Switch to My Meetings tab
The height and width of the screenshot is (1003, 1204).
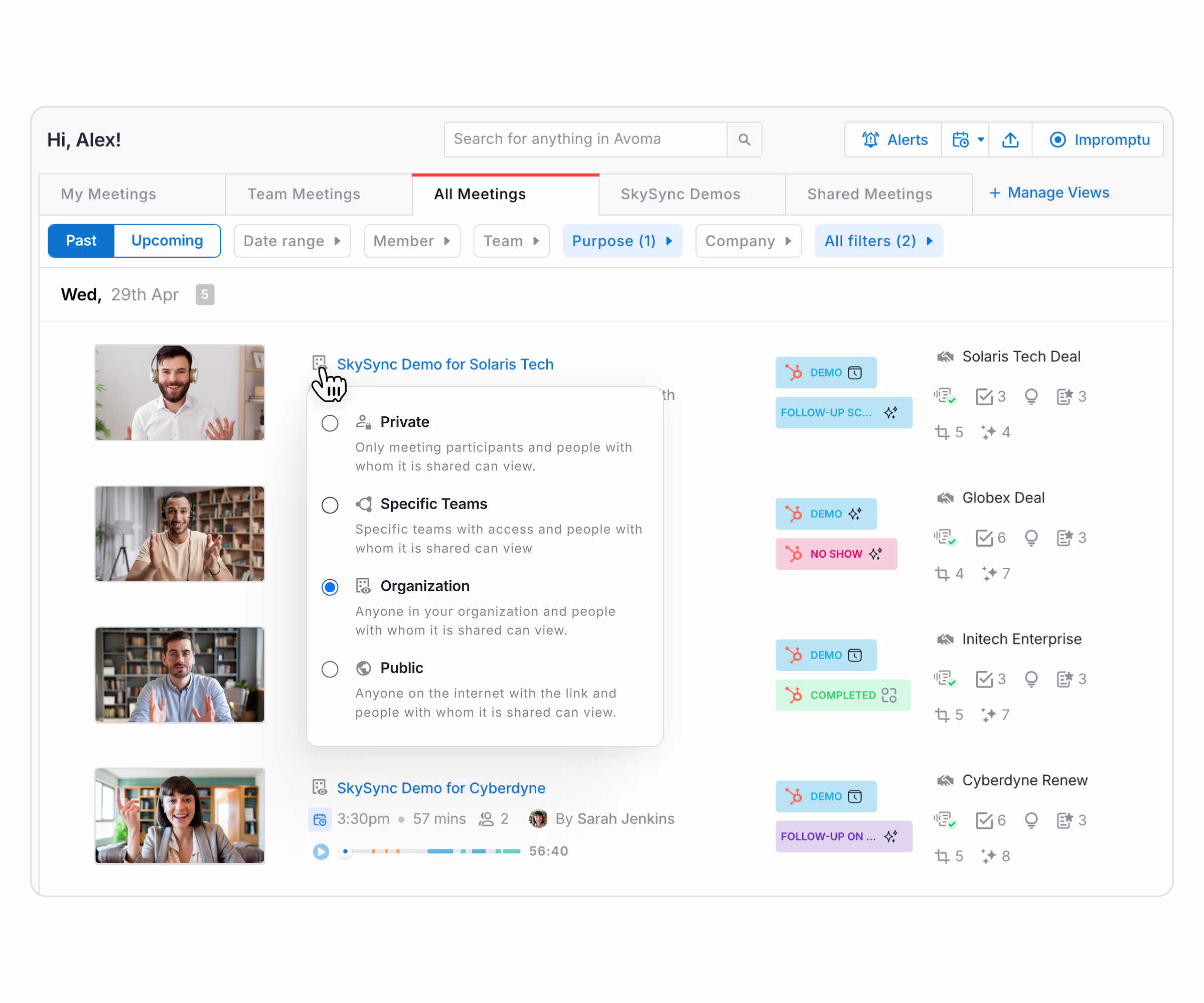click(132, 194)
